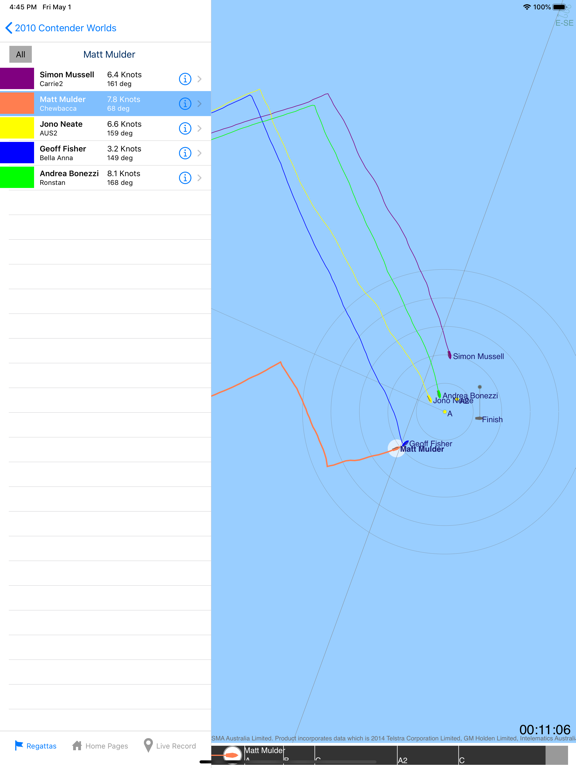
Task: Click the Wi-Fi status icon
Action: 527,7
